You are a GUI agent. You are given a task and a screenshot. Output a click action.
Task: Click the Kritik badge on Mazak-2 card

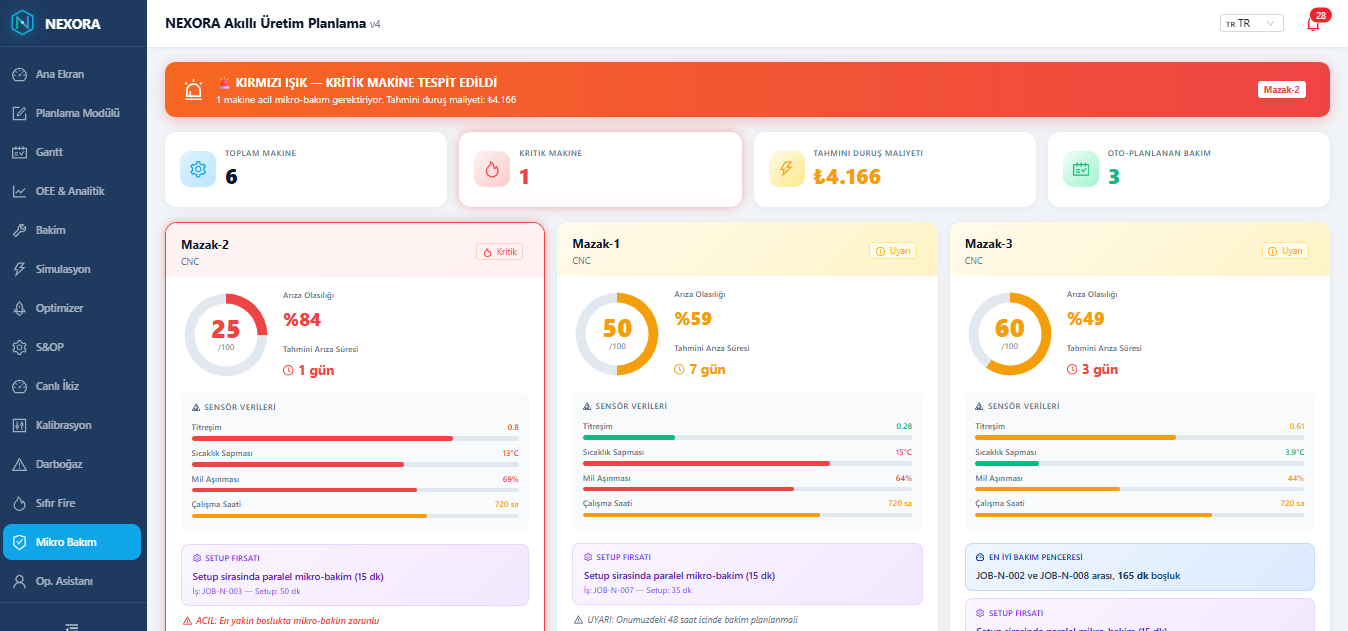click(x=499, y=252)
